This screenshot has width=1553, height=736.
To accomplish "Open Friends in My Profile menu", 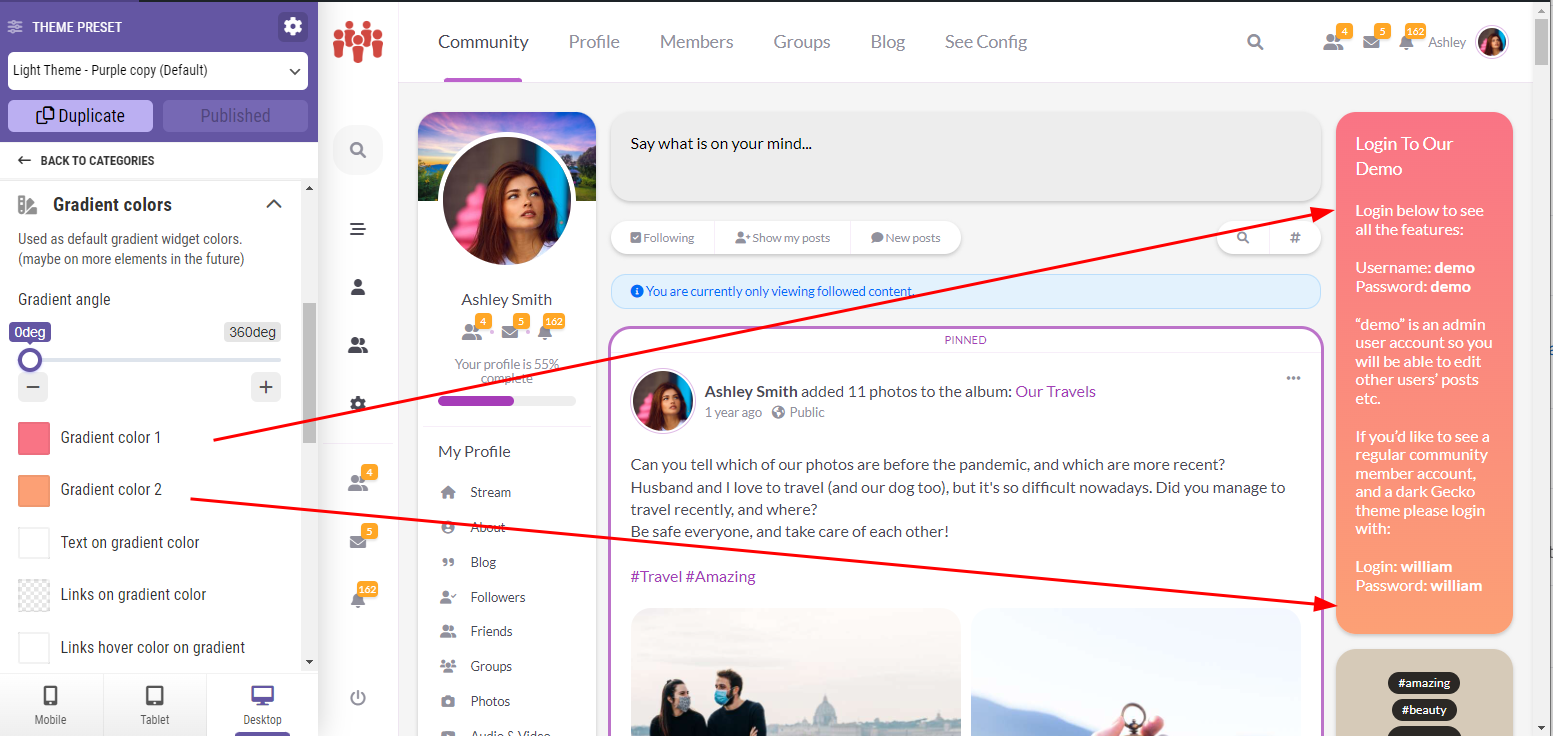I will pyautogui.click(x=491, y=631).
